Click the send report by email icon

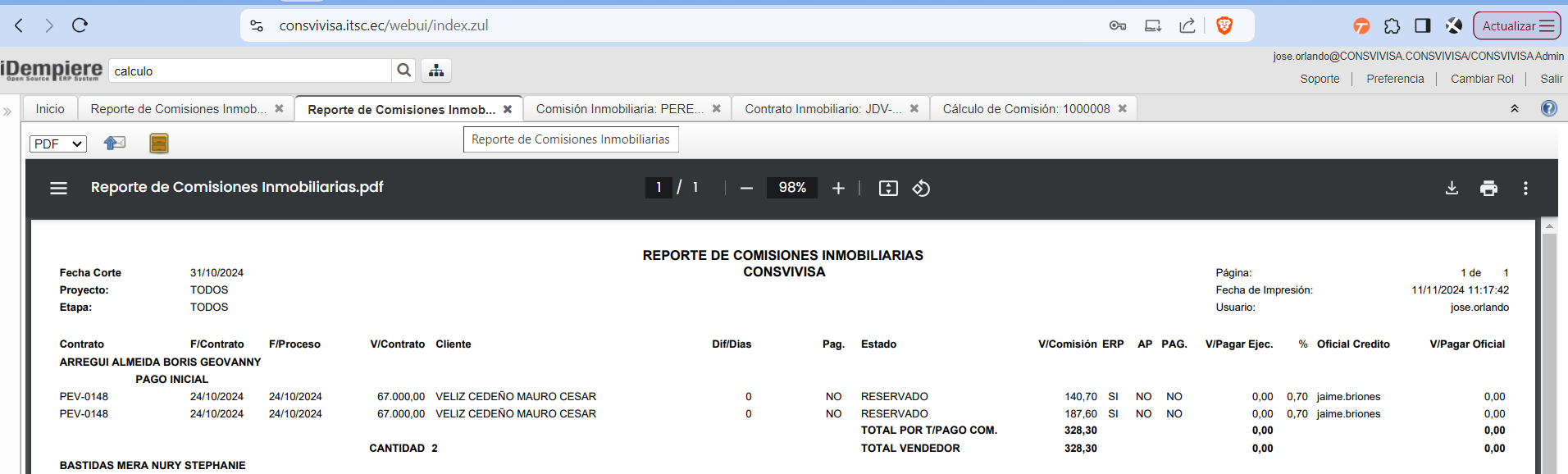[115, 144]
